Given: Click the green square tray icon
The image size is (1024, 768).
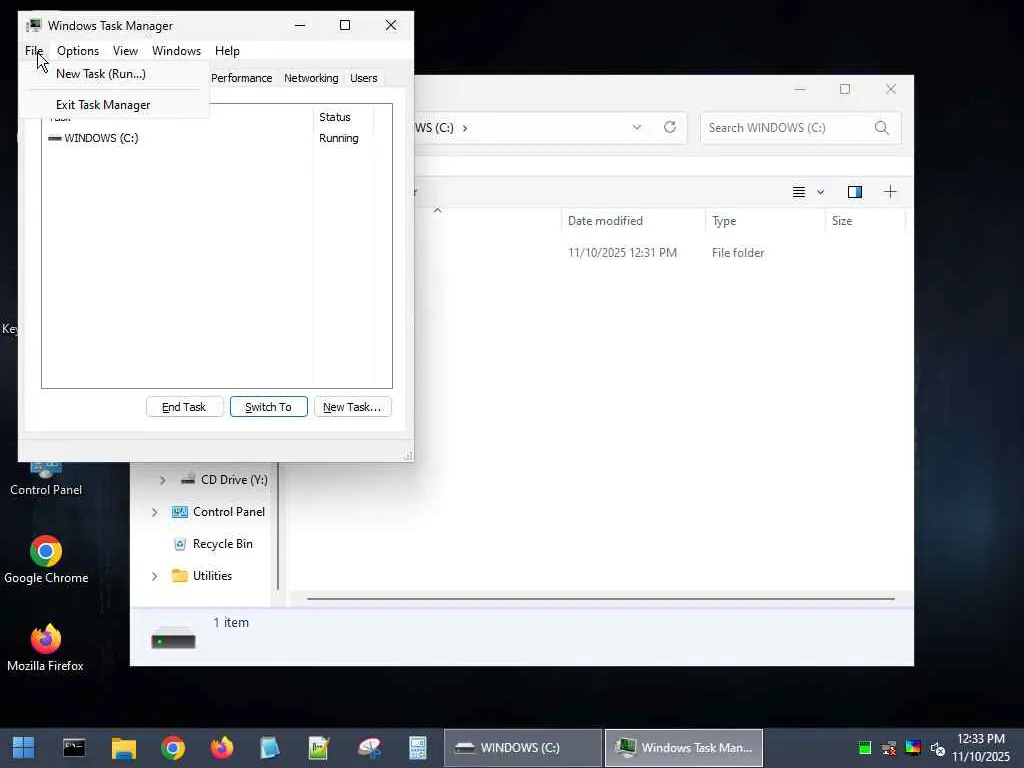Looking at the screenshot, I should click(865, 748).
